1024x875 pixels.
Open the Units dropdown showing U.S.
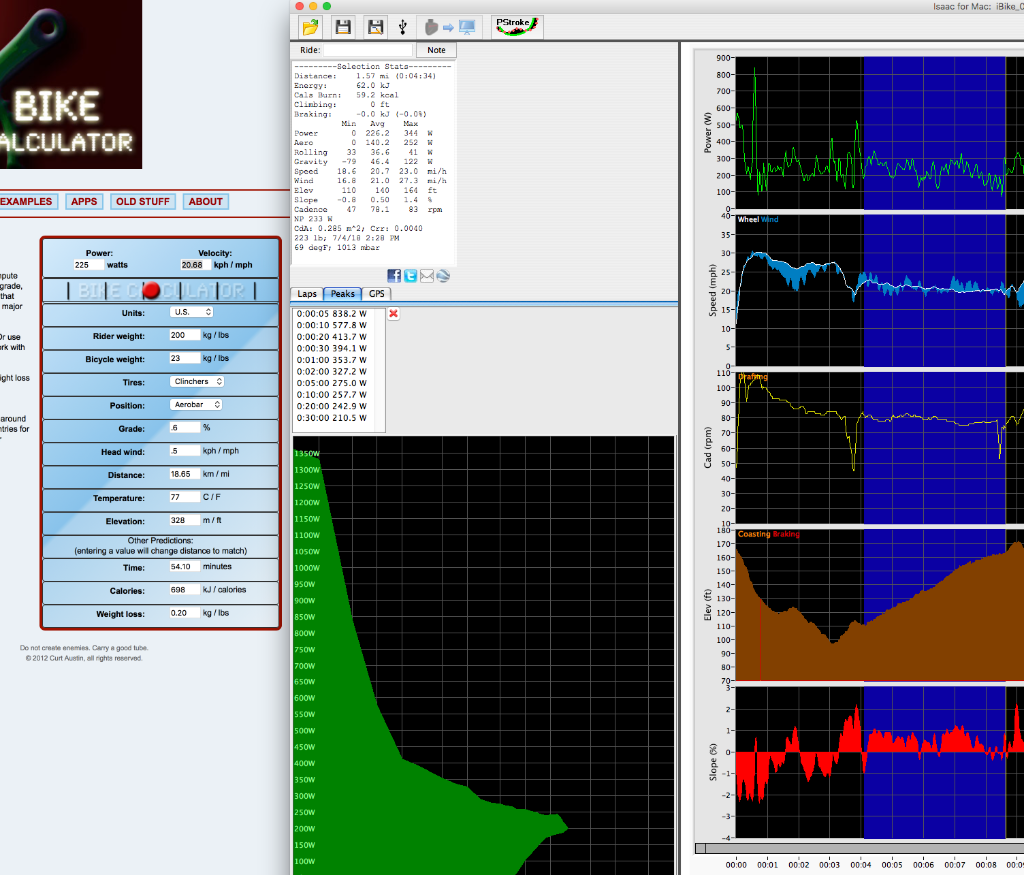(x=190, y=312)
